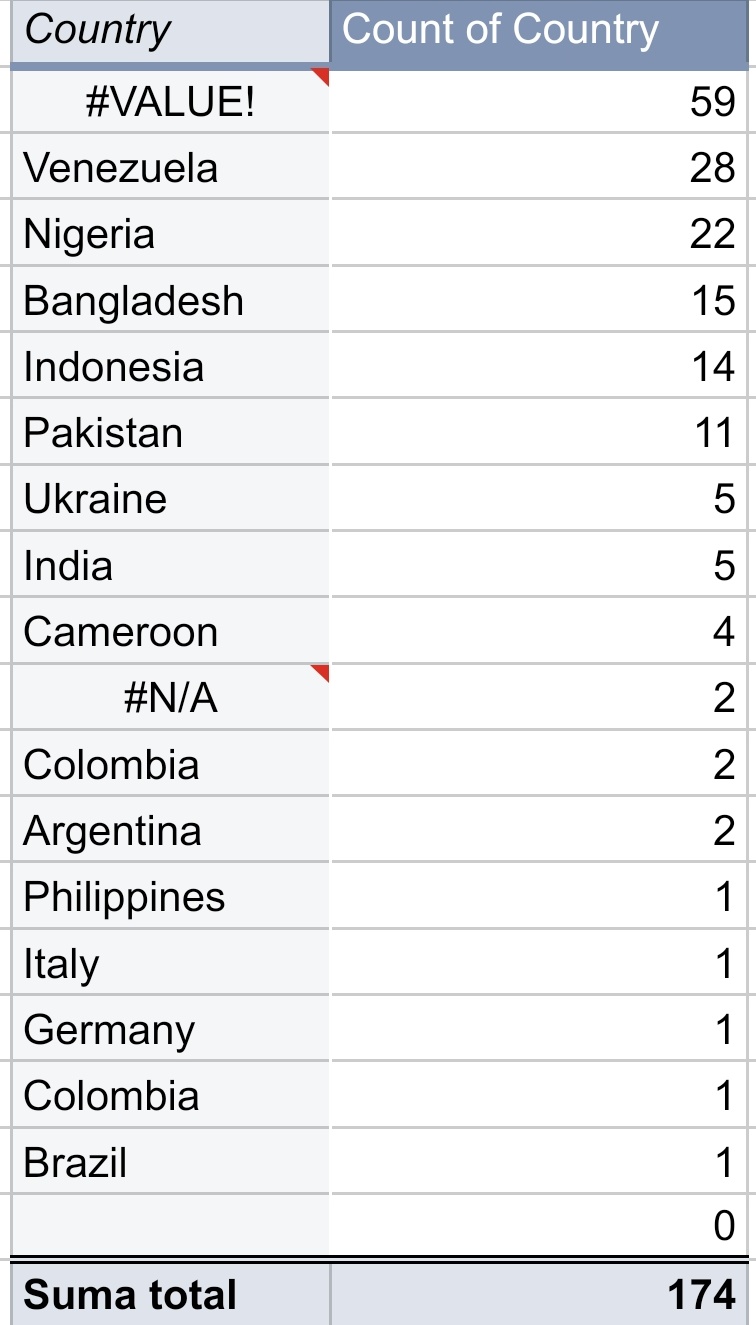This screenshot has height=1325, width=756.
Task: Select the Suma total label cell
Action: click(170, 1293)
